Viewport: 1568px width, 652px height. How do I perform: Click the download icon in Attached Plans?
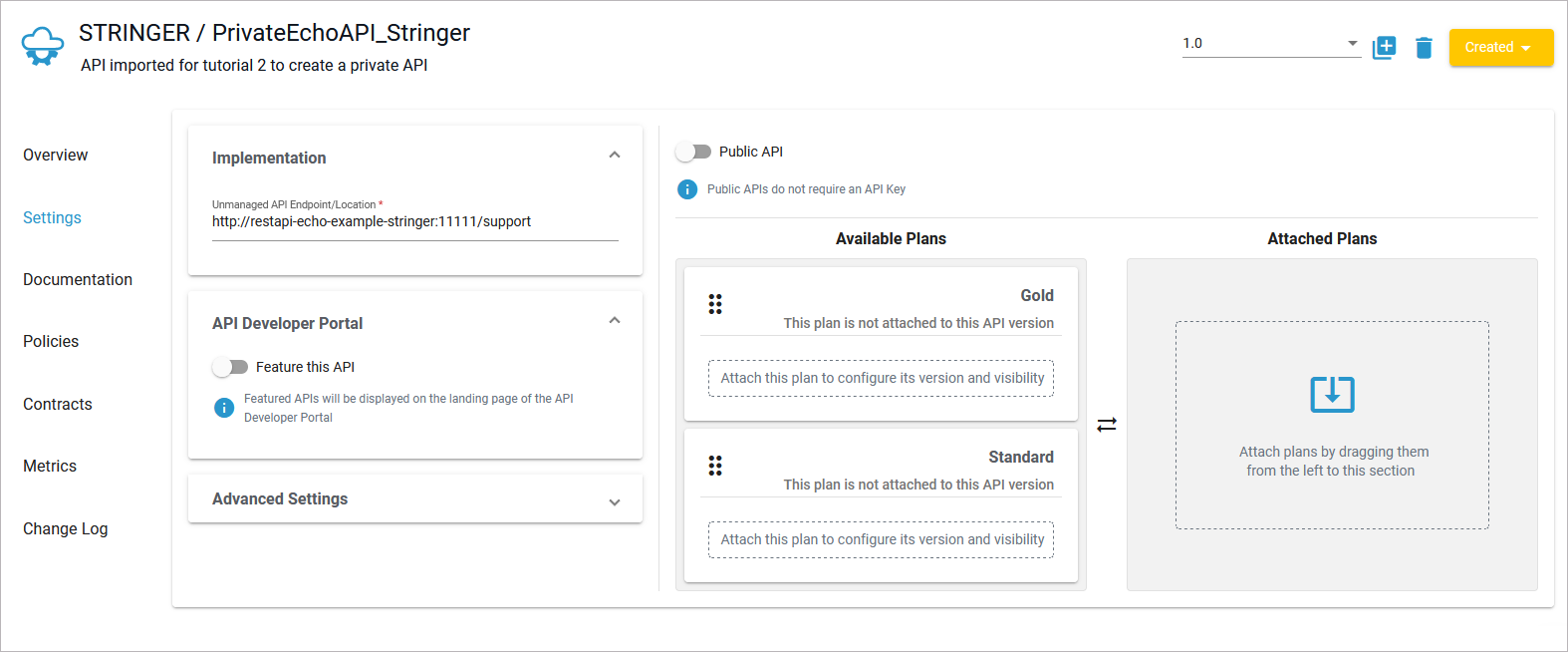1332,395
